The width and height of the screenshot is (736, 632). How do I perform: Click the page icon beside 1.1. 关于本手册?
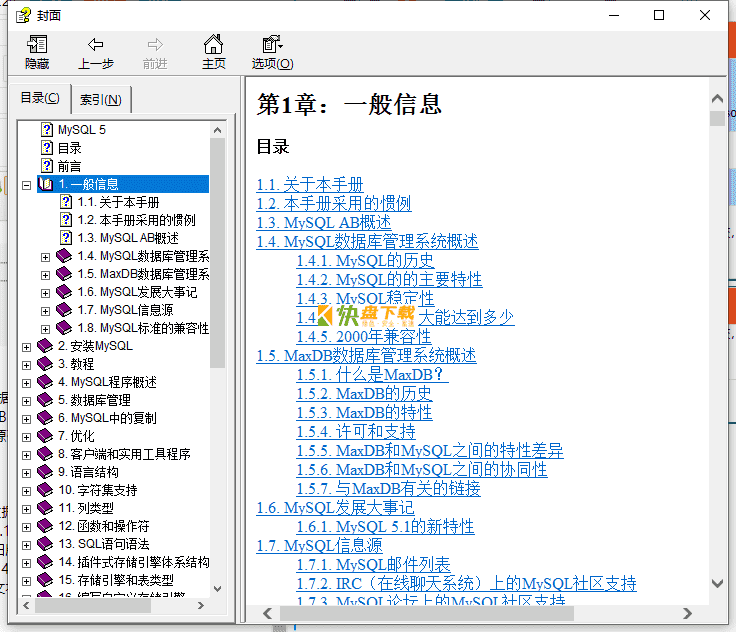[66, 202]
